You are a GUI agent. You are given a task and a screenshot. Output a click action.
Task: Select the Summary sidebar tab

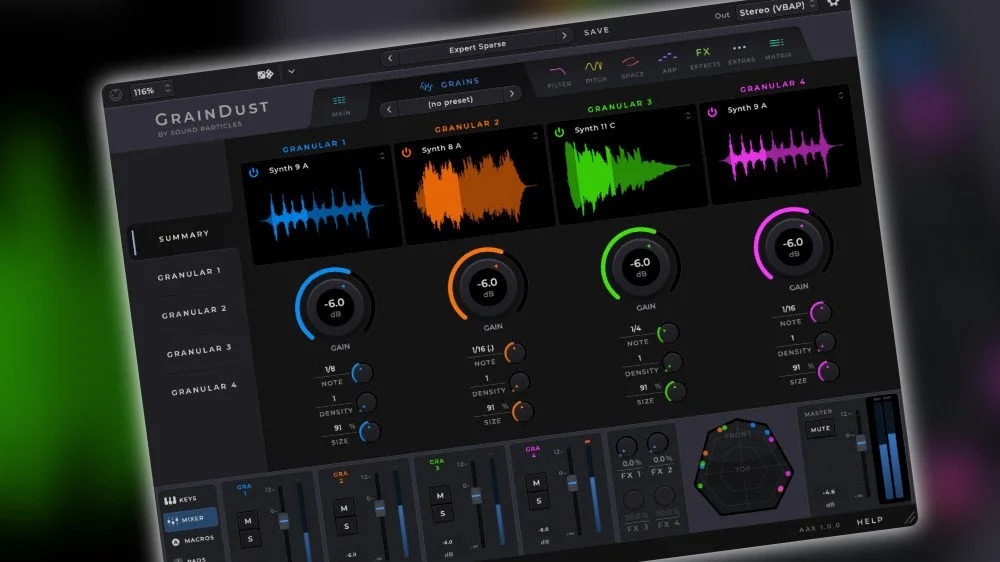tap(183, 237)
